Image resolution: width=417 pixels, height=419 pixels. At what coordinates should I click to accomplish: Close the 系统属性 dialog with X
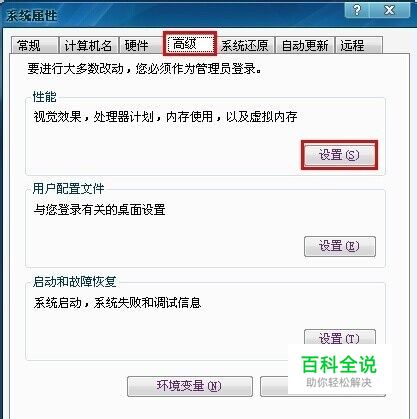pos(390,10)
